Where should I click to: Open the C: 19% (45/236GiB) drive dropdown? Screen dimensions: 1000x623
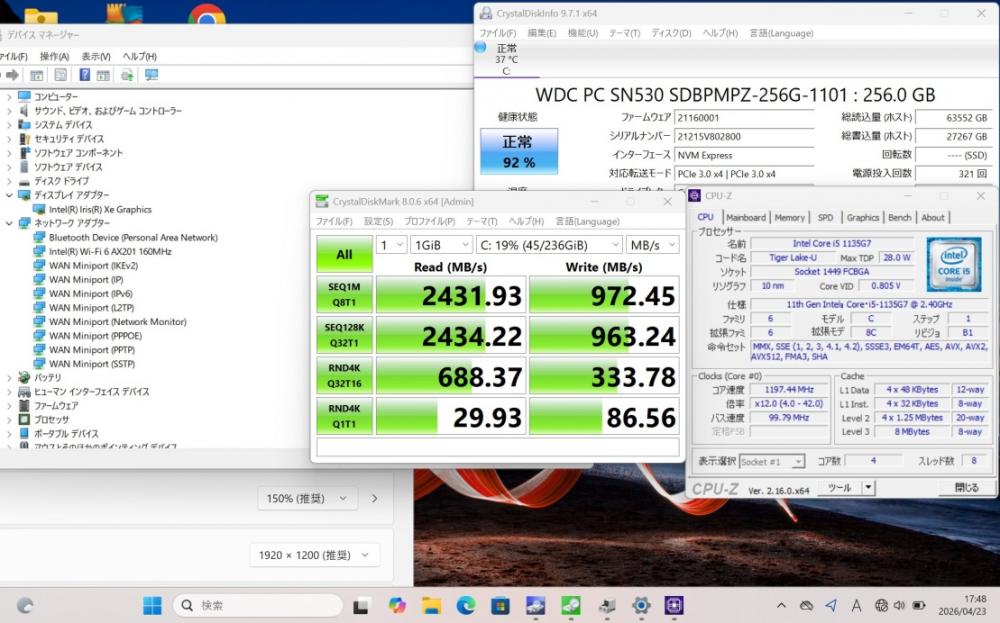(x=548, y=245)
